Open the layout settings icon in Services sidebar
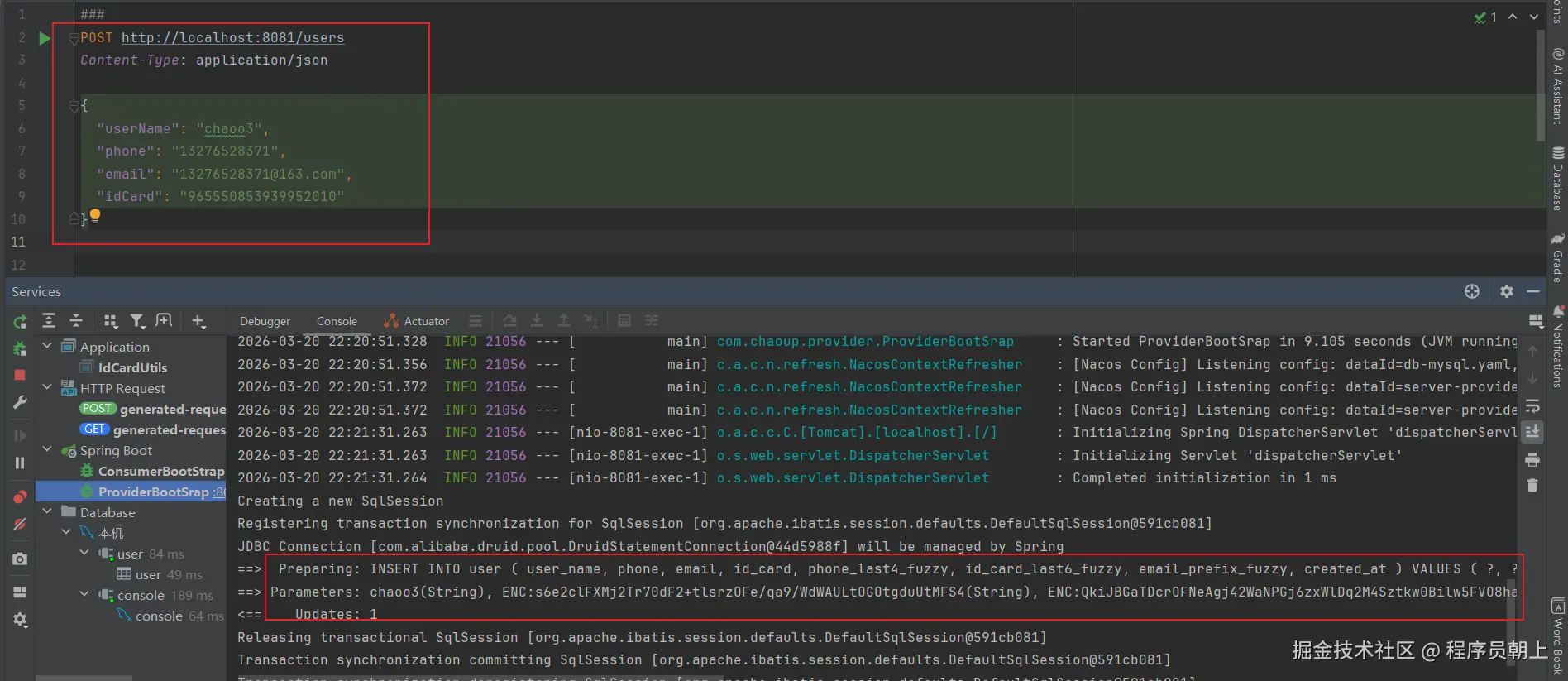Viewport: 1568px width, 681px height. point(20,592)
